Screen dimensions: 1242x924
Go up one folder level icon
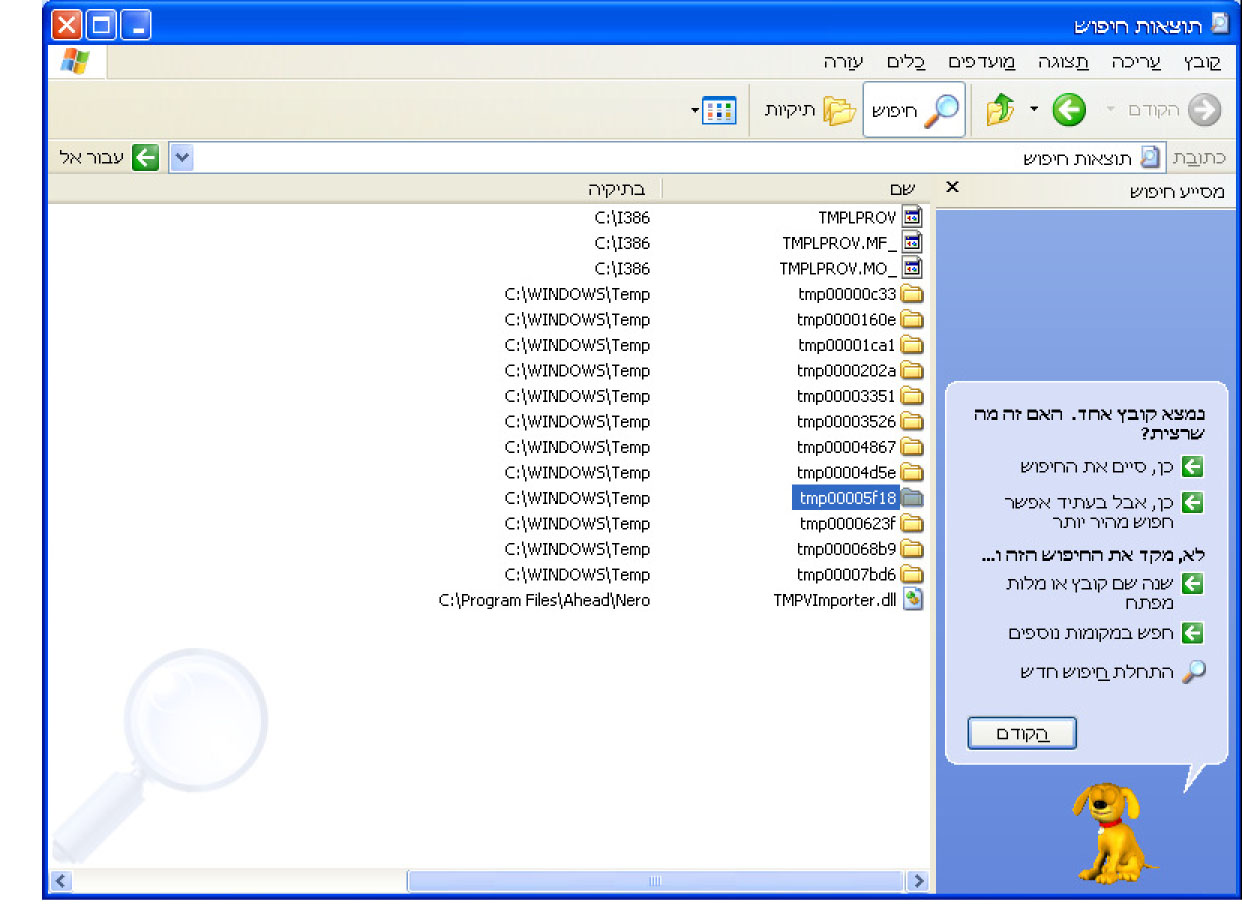pyautogui.click(x=1000, y=110)
